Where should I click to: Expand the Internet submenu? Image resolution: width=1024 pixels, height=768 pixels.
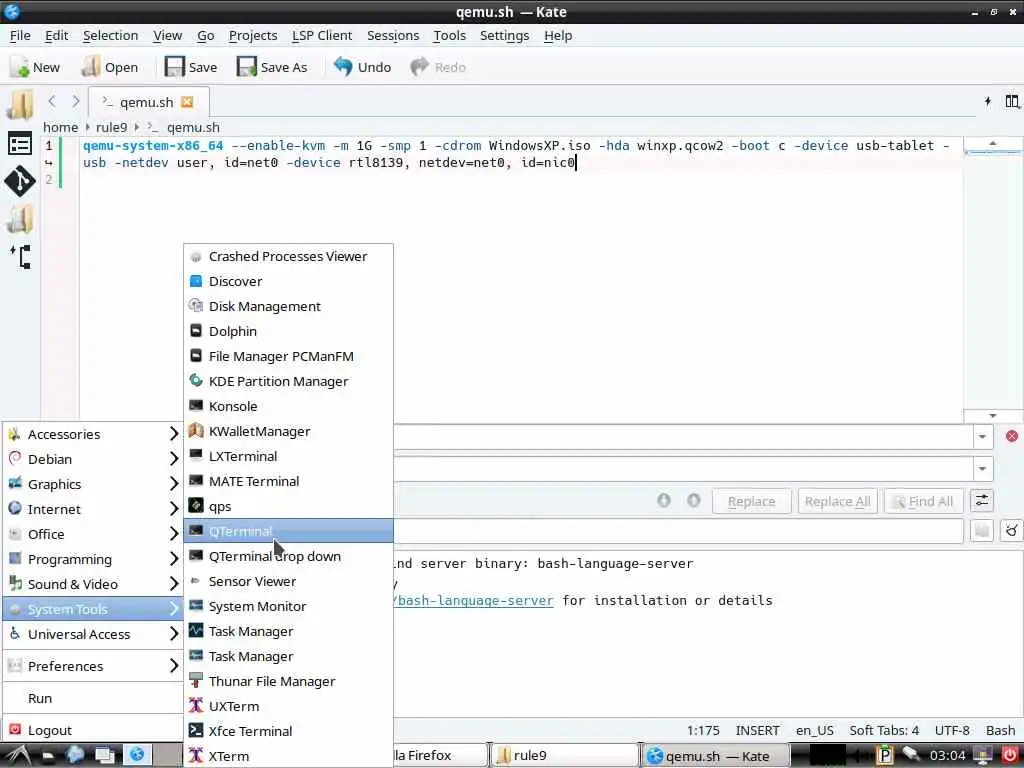click(x=93, y=509)
